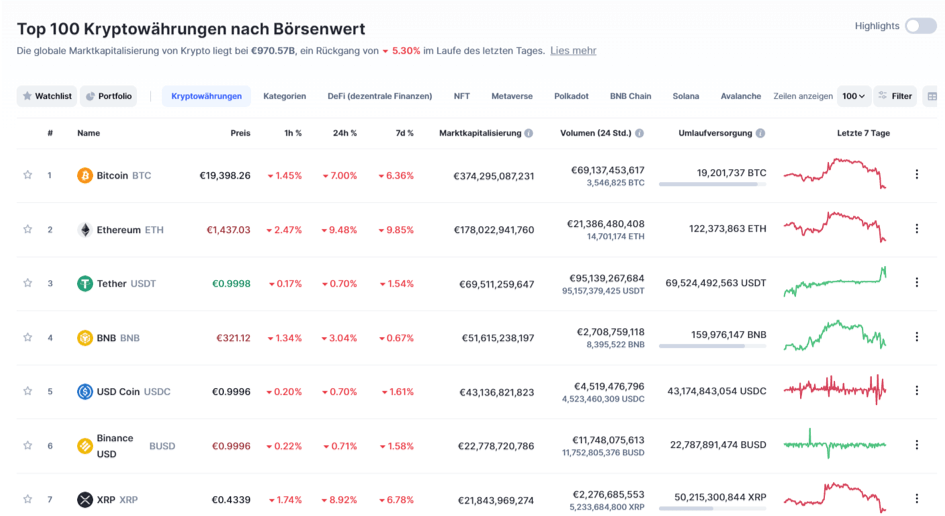Viewport: 945px width, 516px height.
Task: Open the three-dot menu for BNB
Action: tap(917, 336)
